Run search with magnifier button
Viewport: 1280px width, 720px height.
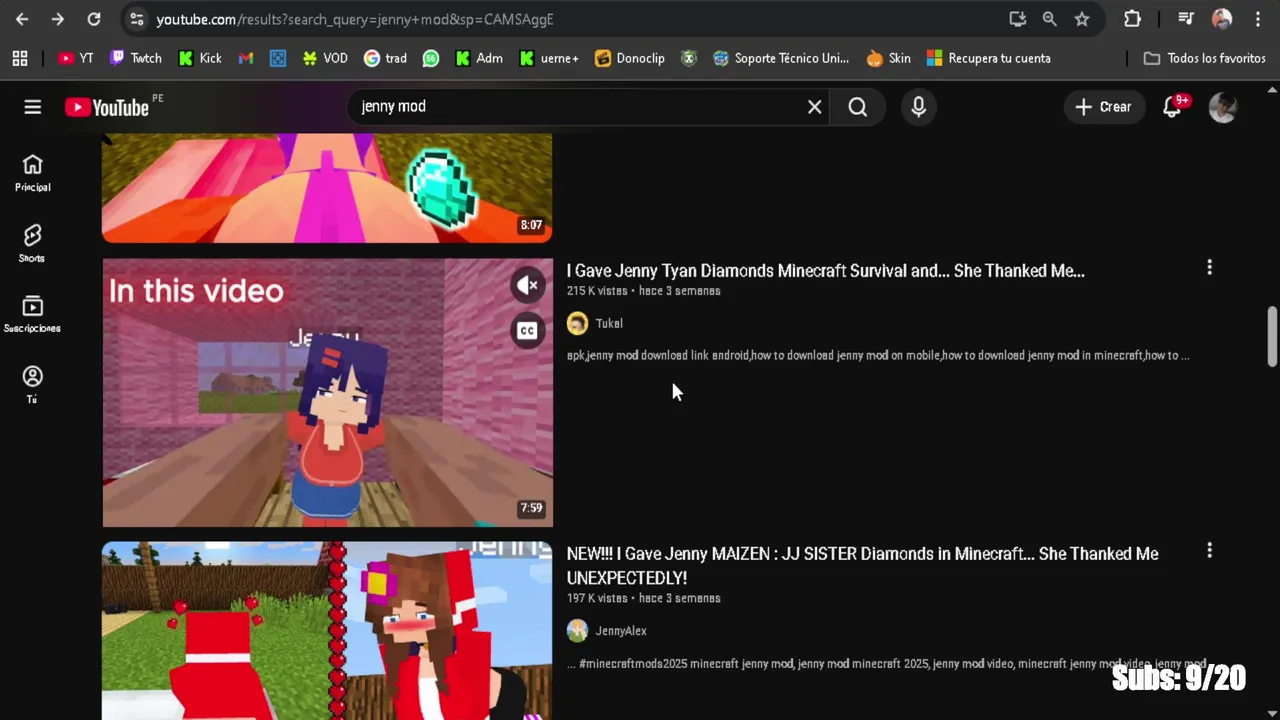(858, 107)
